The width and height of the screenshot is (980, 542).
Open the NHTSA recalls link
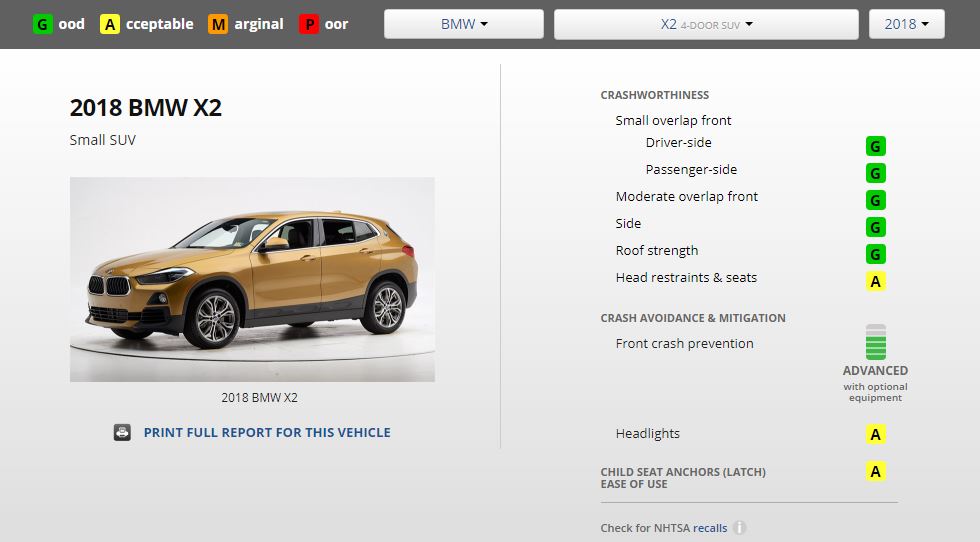[x=710, y=528]
